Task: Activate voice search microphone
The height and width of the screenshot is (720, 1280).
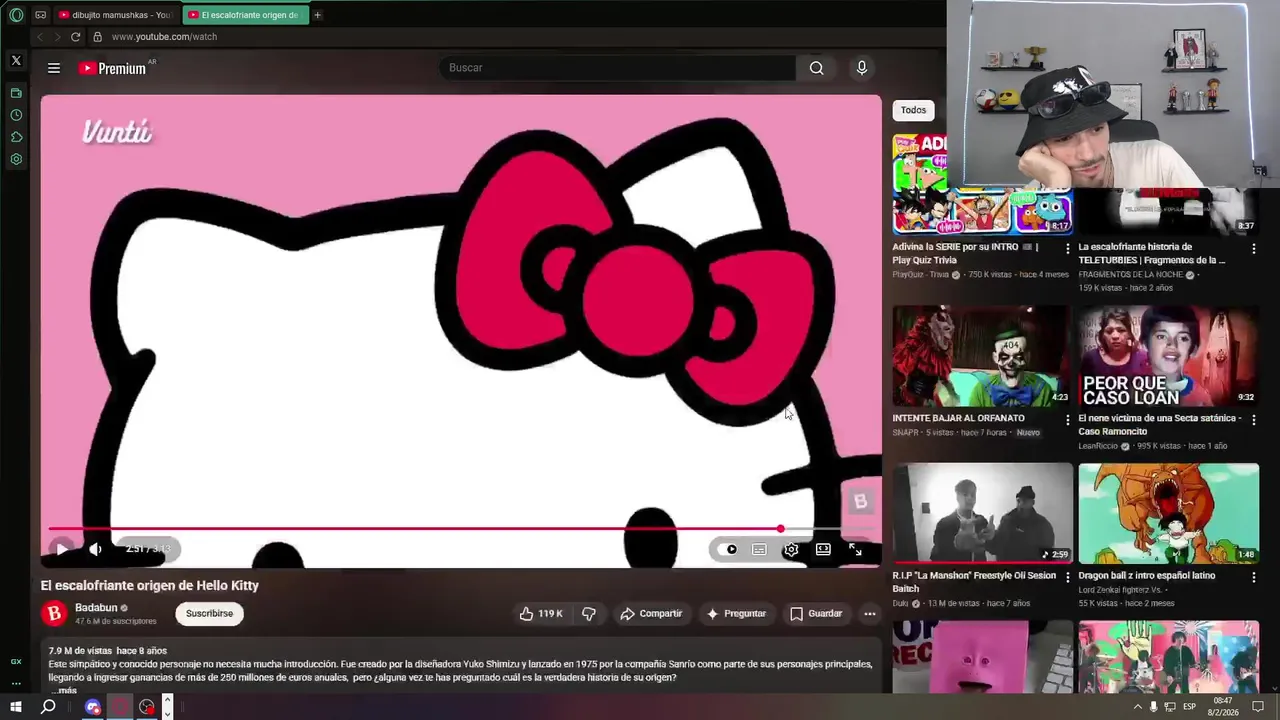Action: 862,68
